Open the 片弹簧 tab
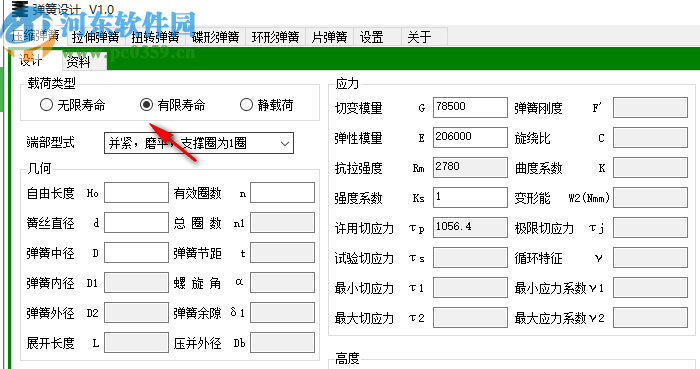 329,37
